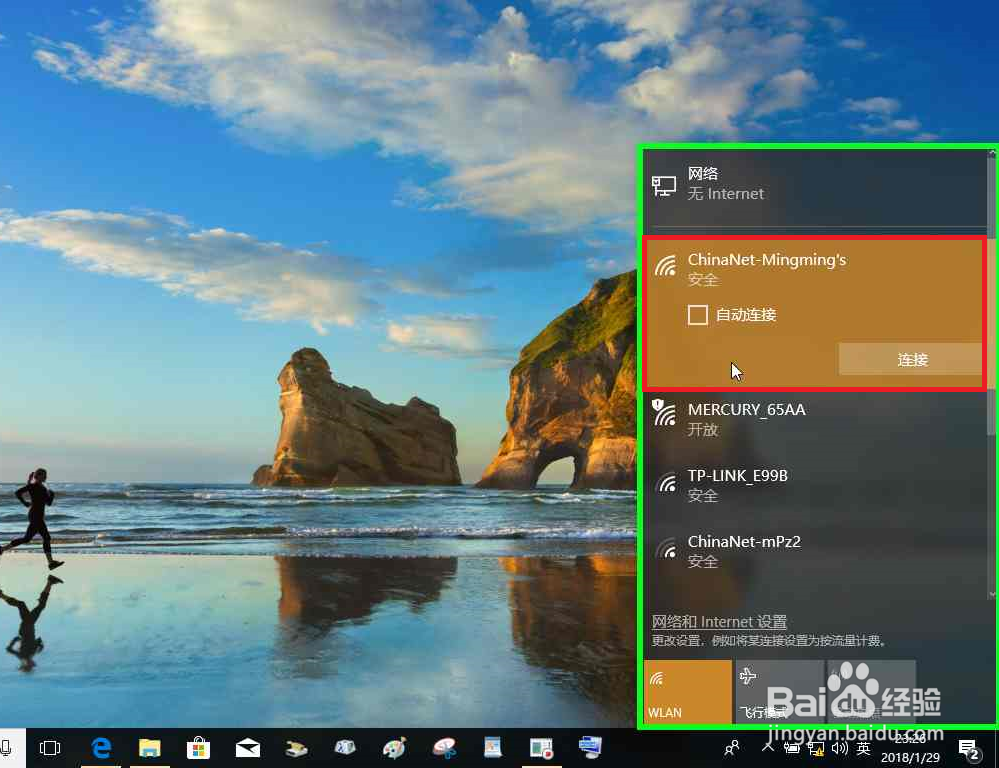
Task: Open the Snipping Tool scissors icon
Action: pyautogui.click(x=444, y=748)
